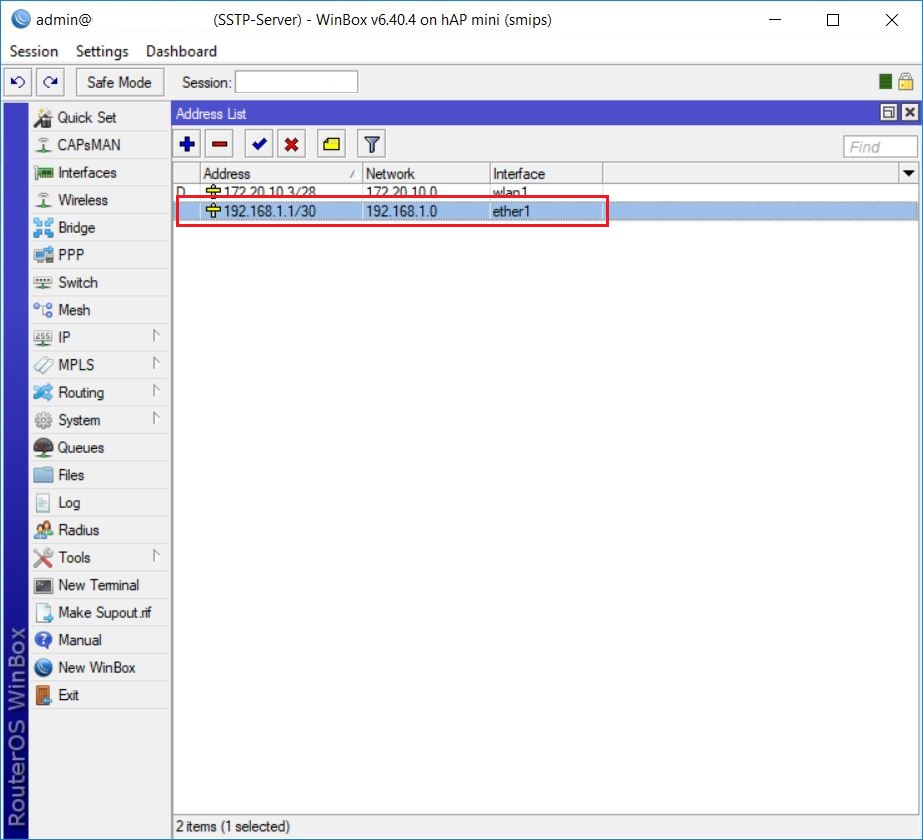
Task: Open Log in sidebar
Action: point(100,503)
